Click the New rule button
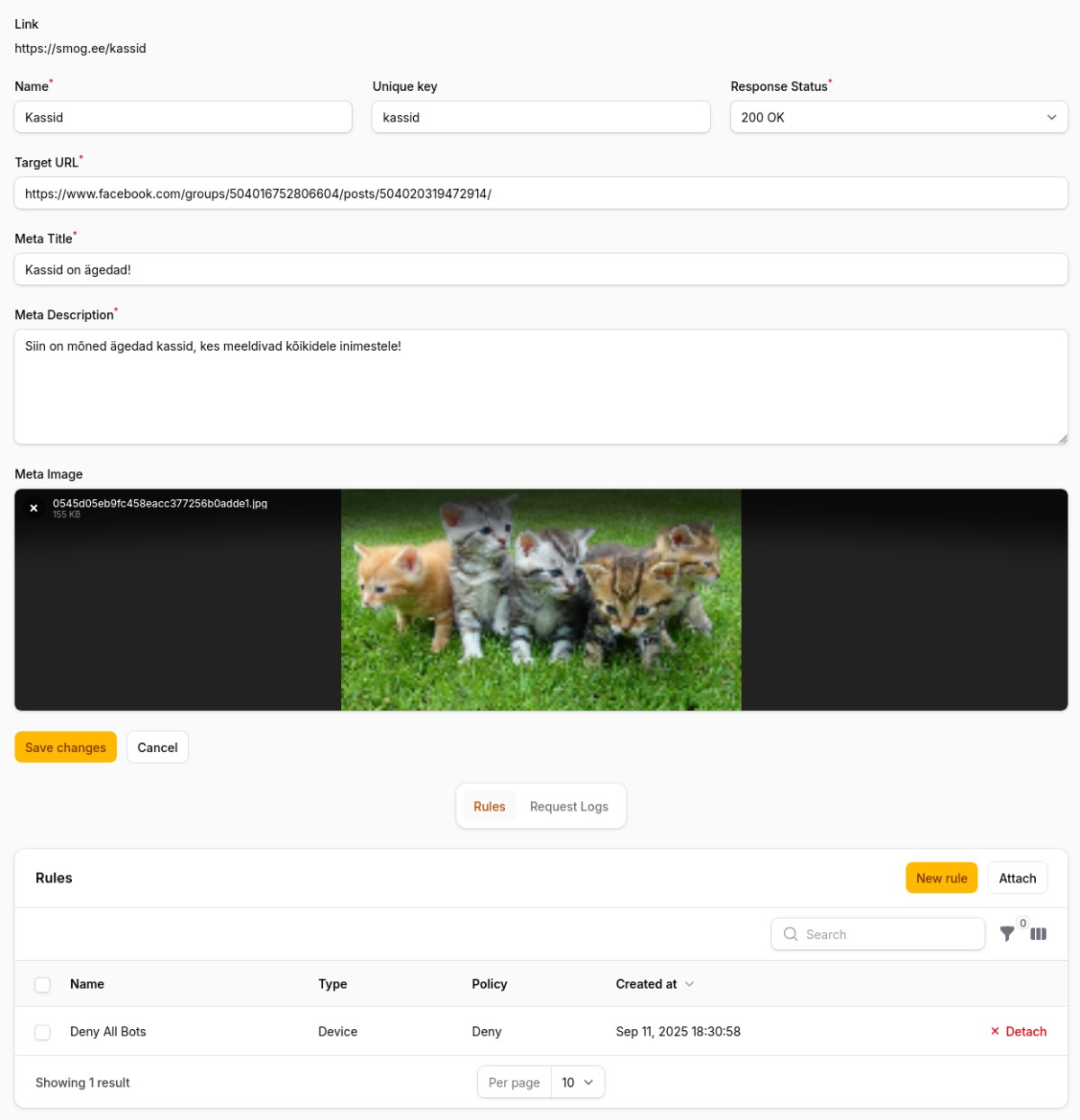 pyautogui.click(x=941, y=878)
